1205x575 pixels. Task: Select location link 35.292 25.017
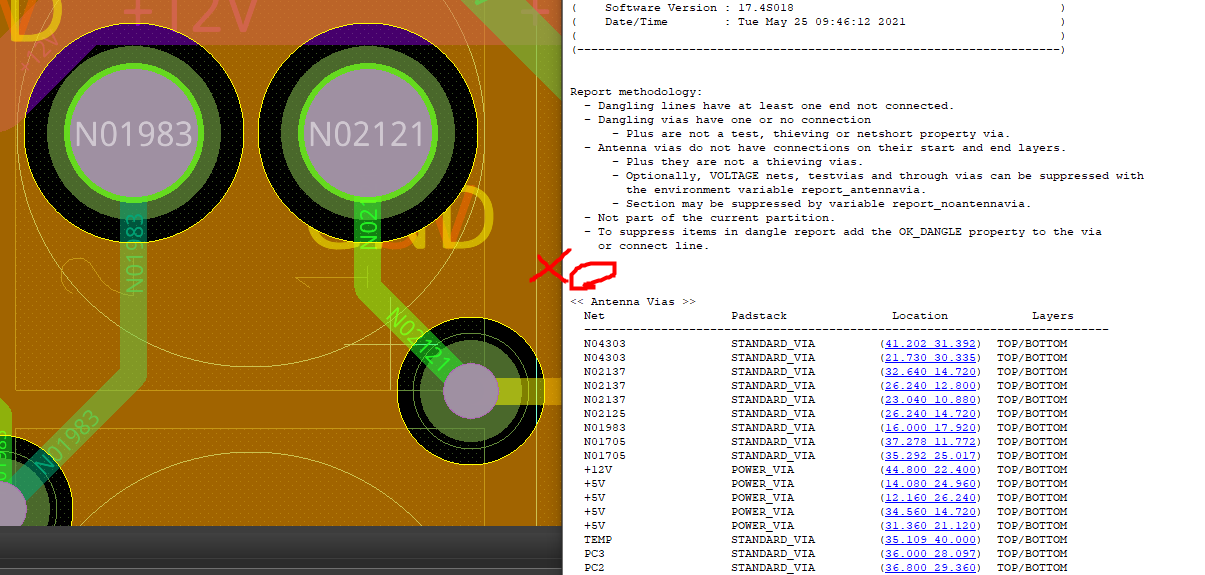[931, 455]
